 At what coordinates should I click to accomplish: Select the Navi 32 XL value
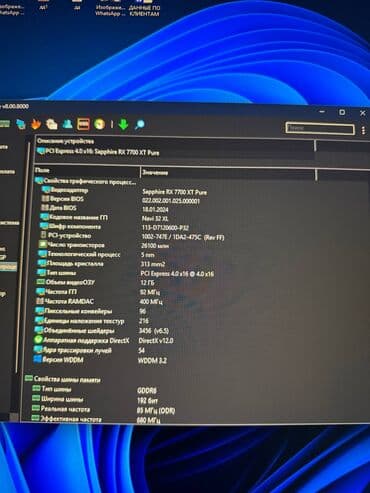(x=155, y=219)
